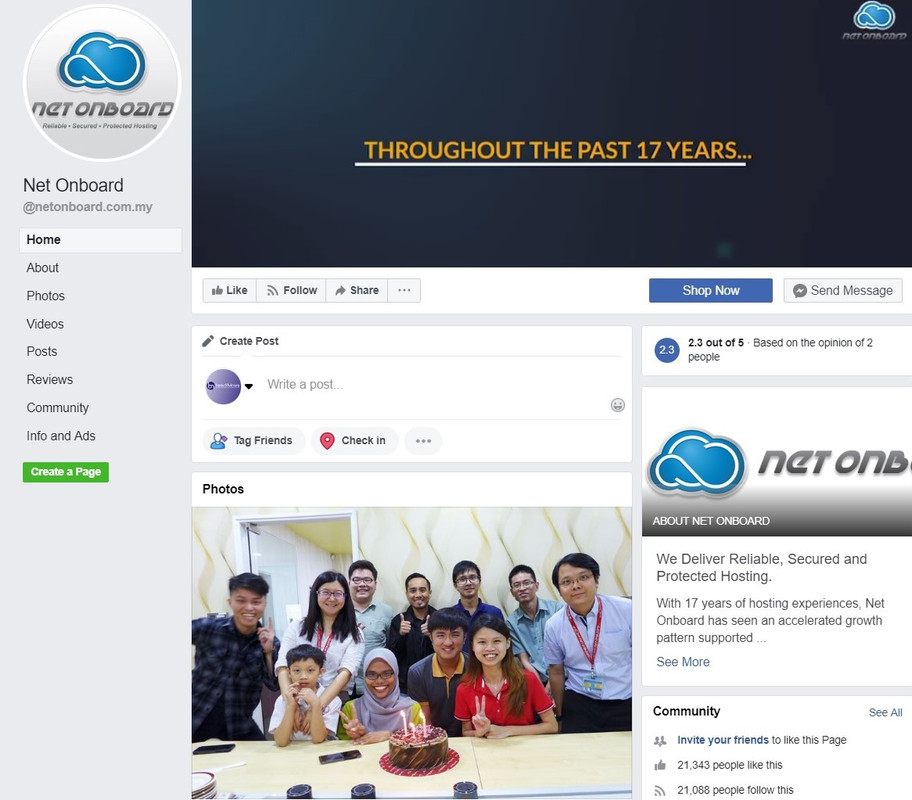Open the About section in sidebar

pos(42,268)
